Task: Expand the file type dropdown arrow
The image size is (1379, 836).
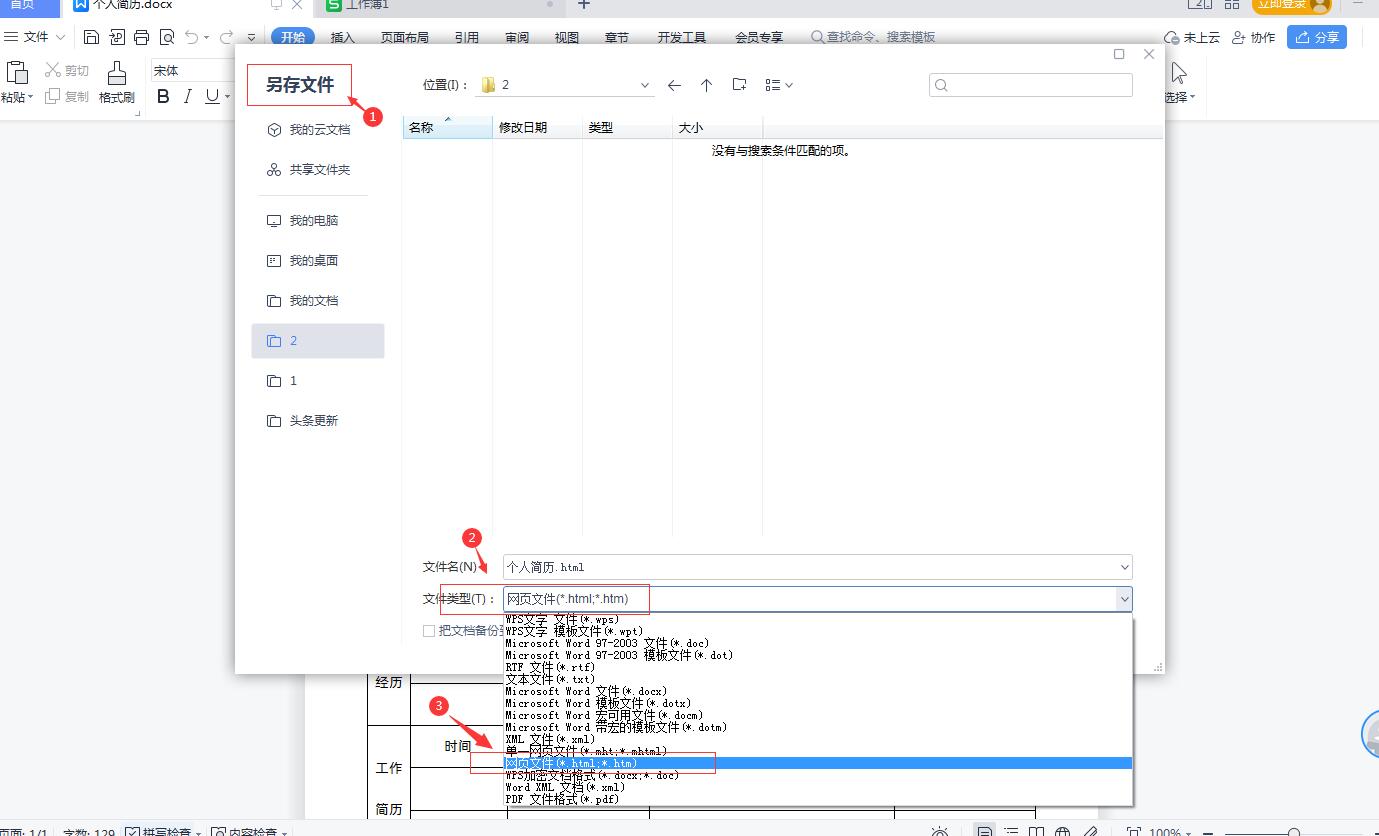Action: pyautogui.click(x=1124, y=599)
